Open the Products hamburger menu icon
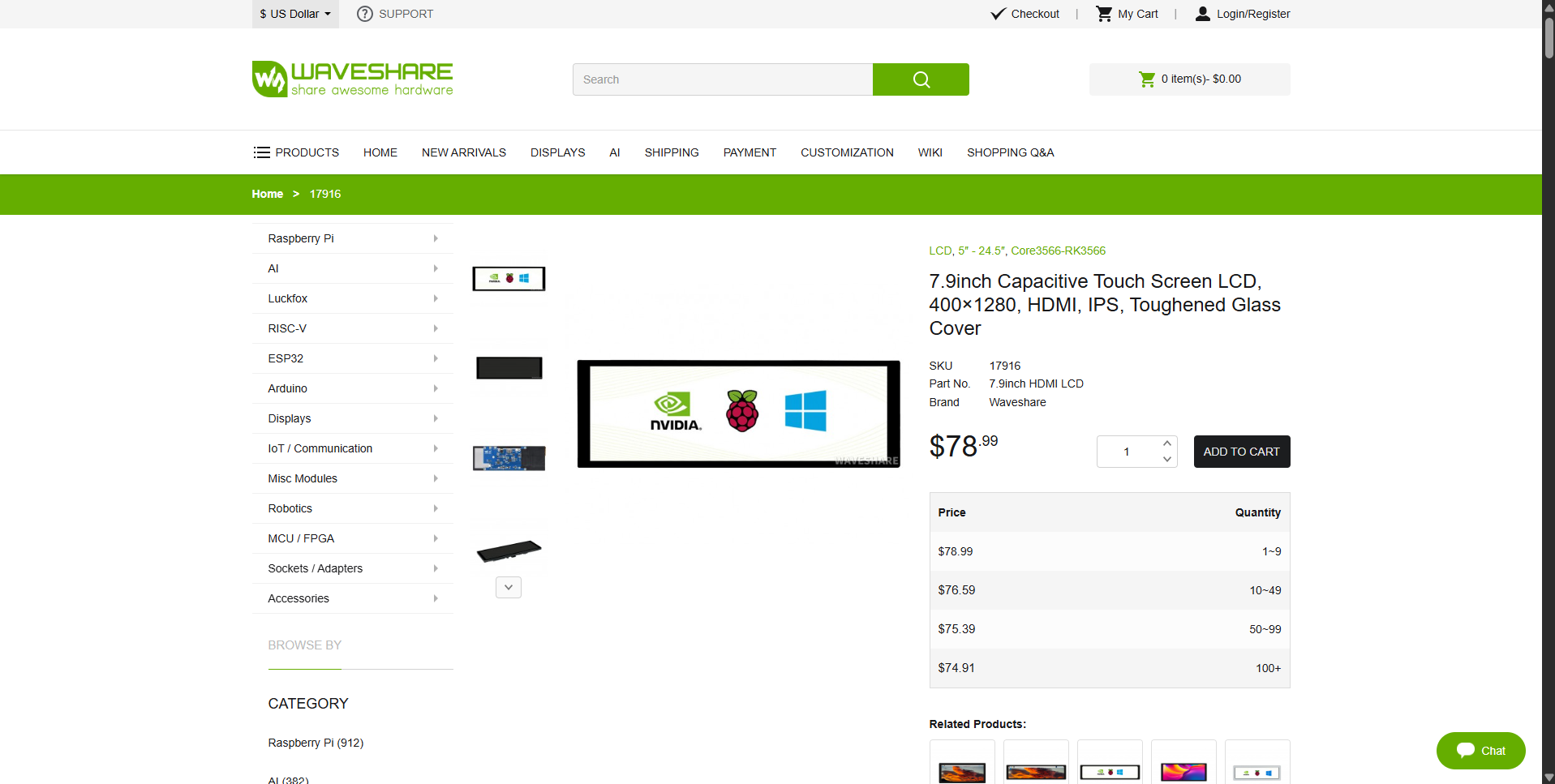 point(261,152)
